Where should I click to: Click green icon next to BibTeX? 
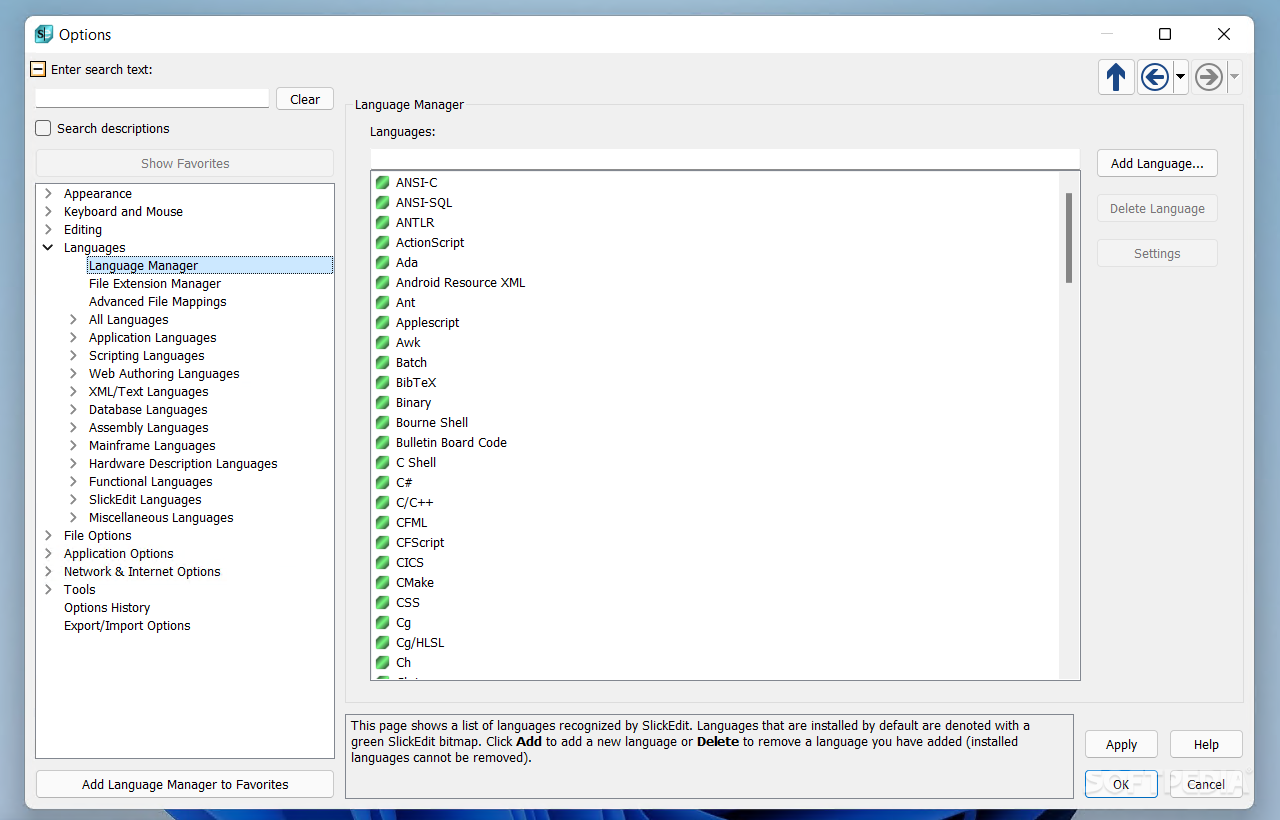click(x=382, y=383)
